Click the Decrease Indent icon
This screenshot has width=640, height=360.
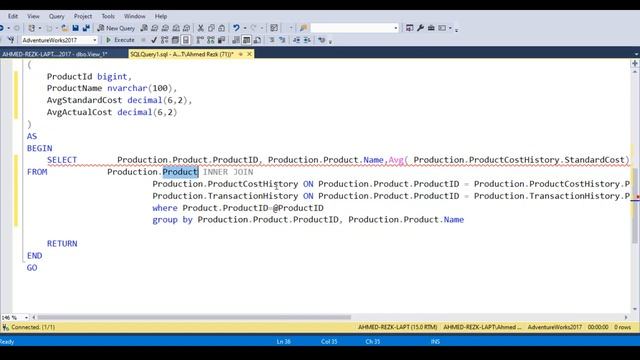coord(297,40)
